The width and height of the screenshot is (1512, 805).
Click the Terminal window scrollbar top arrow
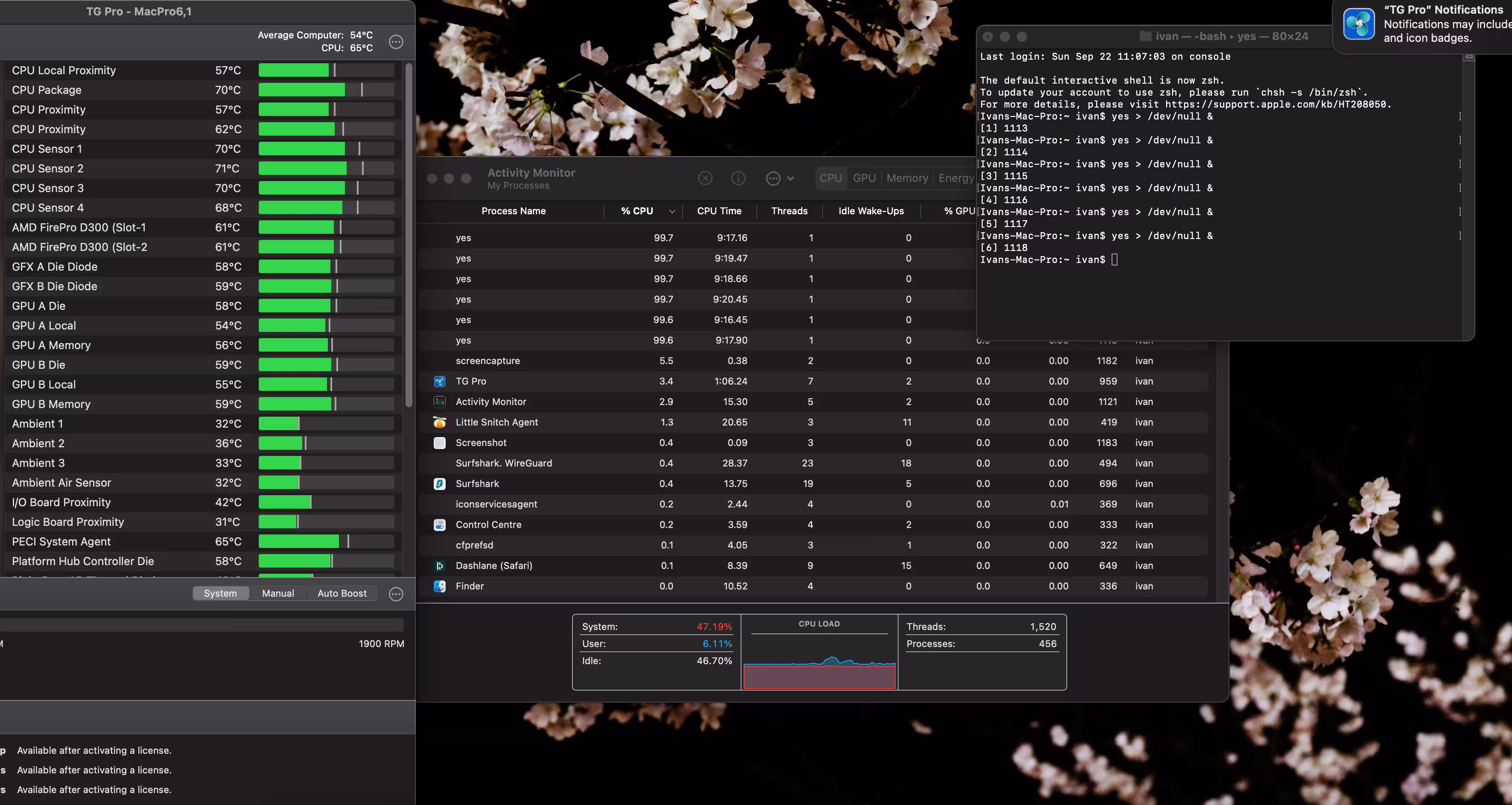coord(1469,57)
